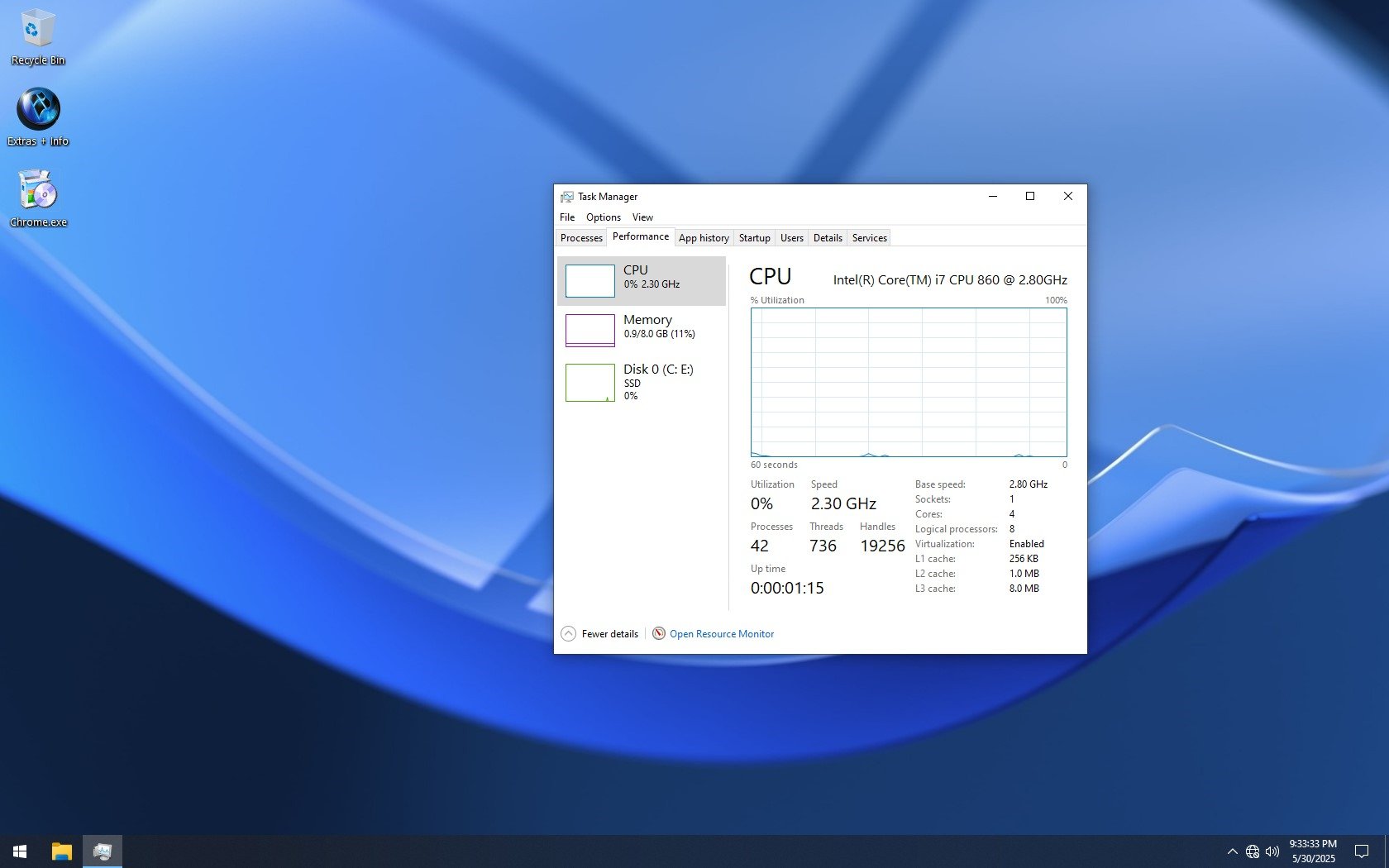Select the Memory performance graph item

pyautogui.click(x=641, y=330)
